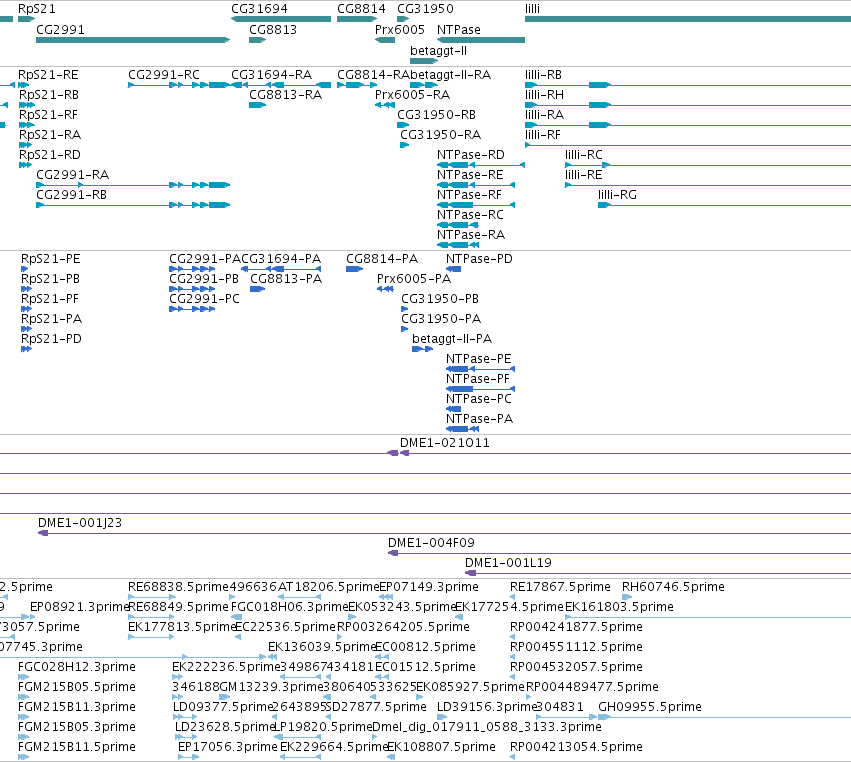Image resolution: width=851 pixels, height=762 pixels.
Task: Open transcript "lilli-RF"
Action: point(543,135)
